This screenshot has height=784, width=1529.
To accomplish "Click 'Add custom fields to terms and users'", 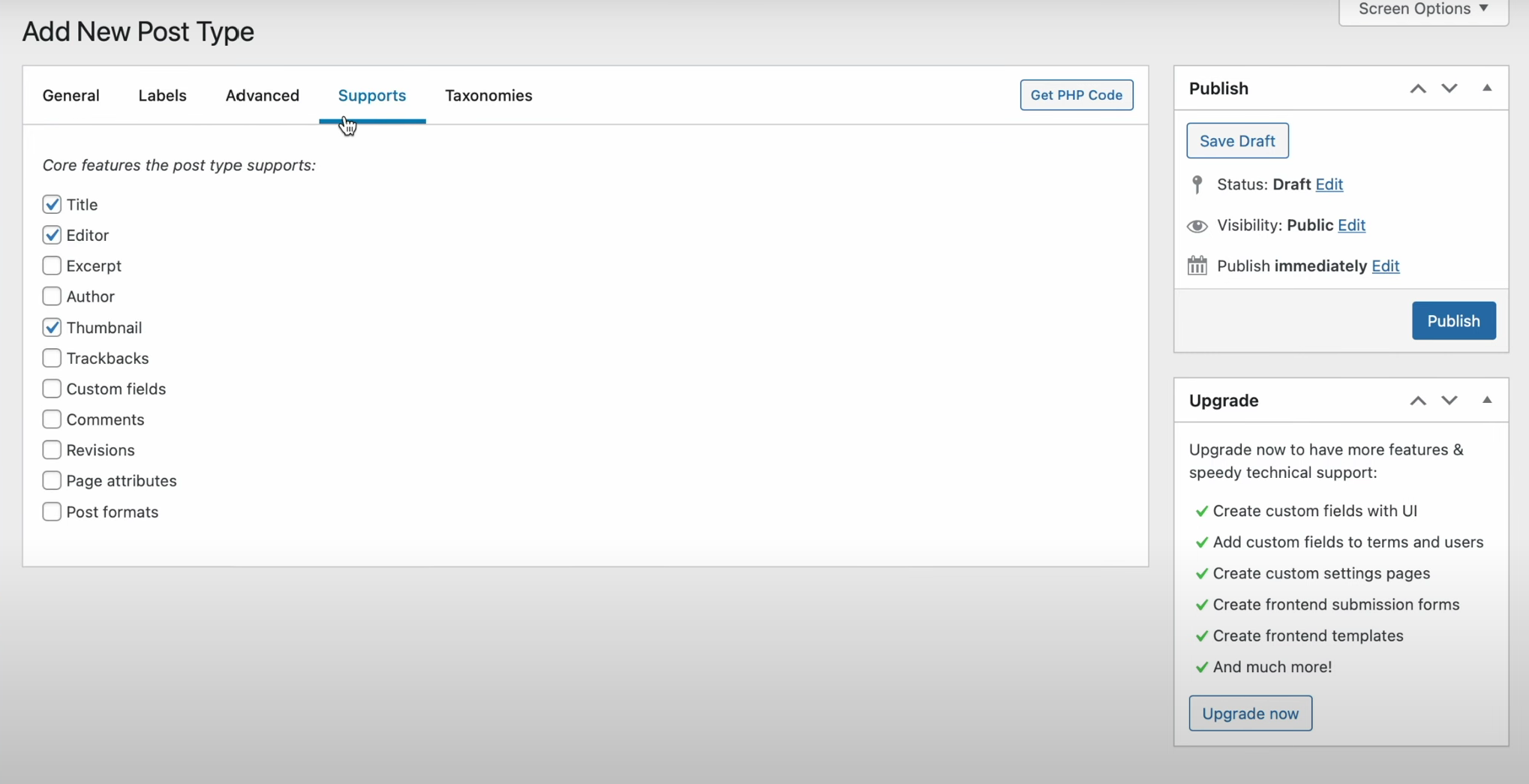I will pos(1348,542).
